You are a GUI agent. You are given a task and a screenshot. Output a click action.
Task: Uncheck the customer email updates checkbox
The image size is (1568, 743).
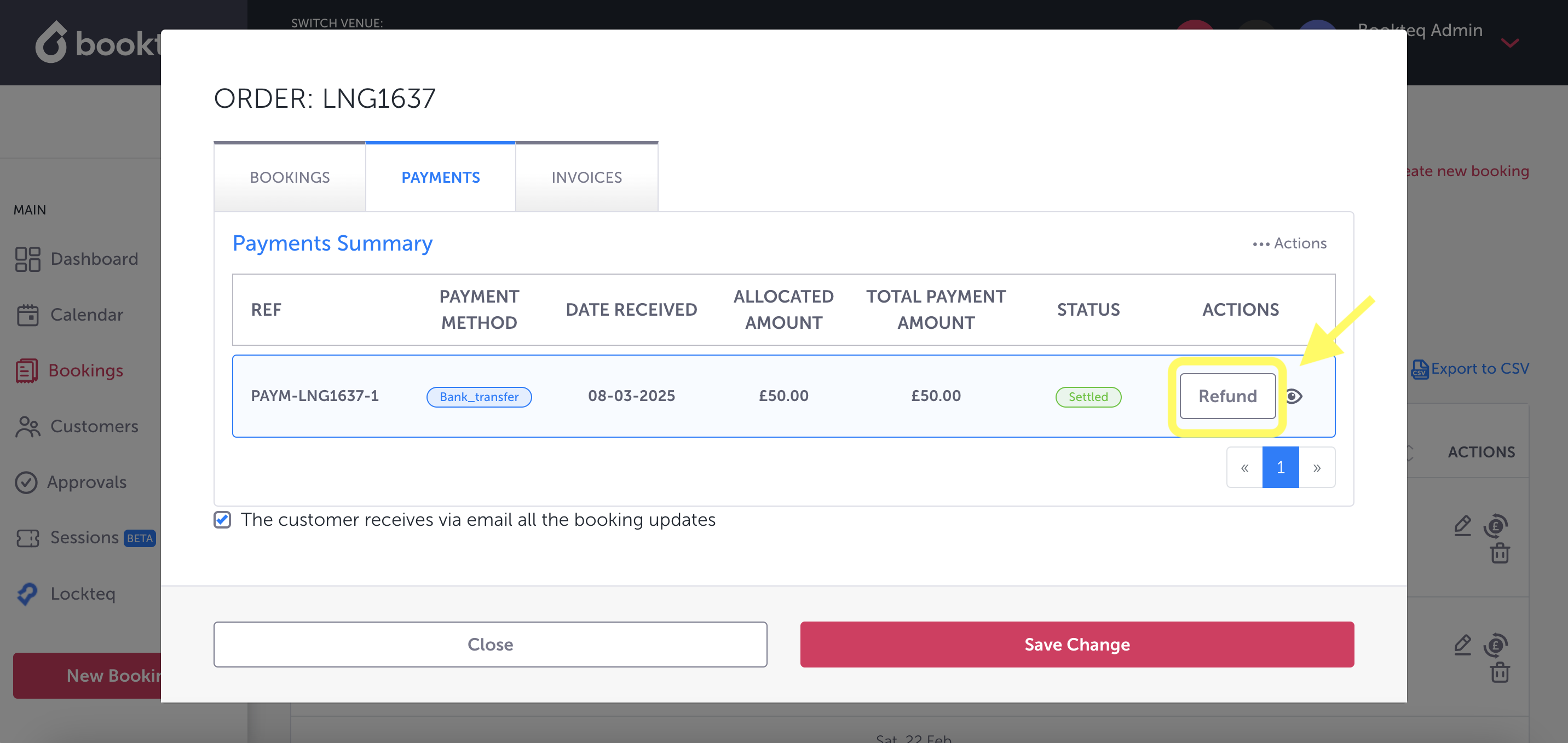point(222,520)
